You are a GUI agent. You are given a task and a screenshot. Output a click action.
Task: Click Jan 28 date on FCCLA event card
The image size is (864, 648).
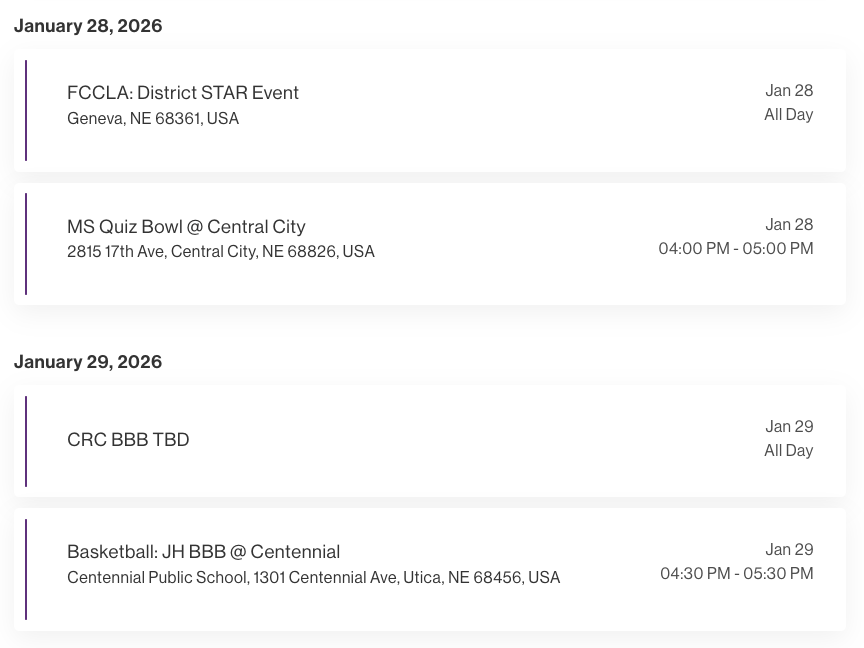790,91
